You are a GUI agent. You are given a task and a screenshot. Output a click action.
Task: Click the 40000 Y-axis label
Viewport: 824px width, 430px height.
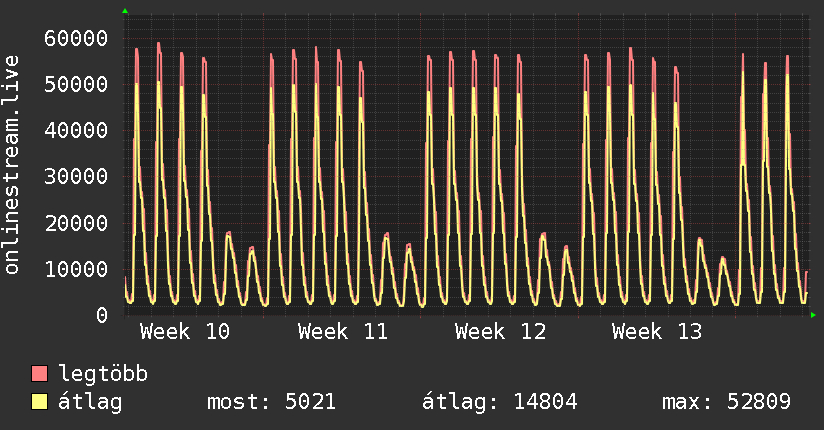pos(76,131)
